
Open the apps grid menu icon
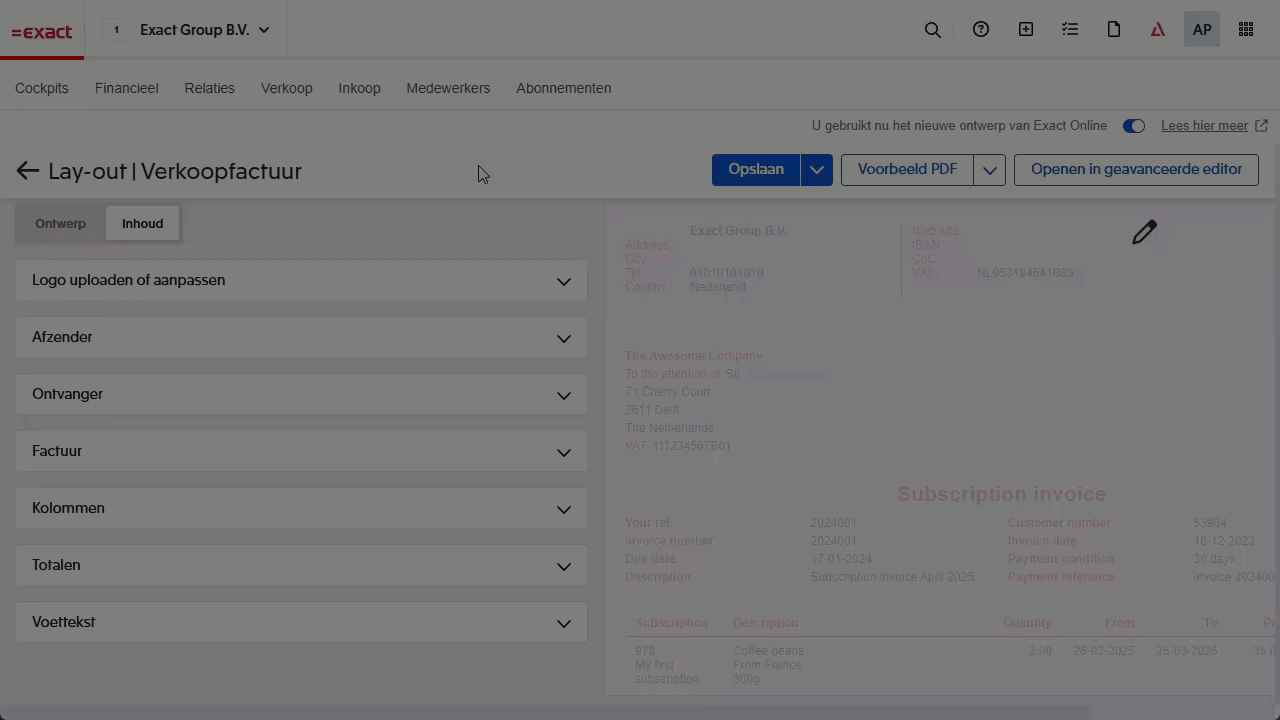coord(1246,30)
